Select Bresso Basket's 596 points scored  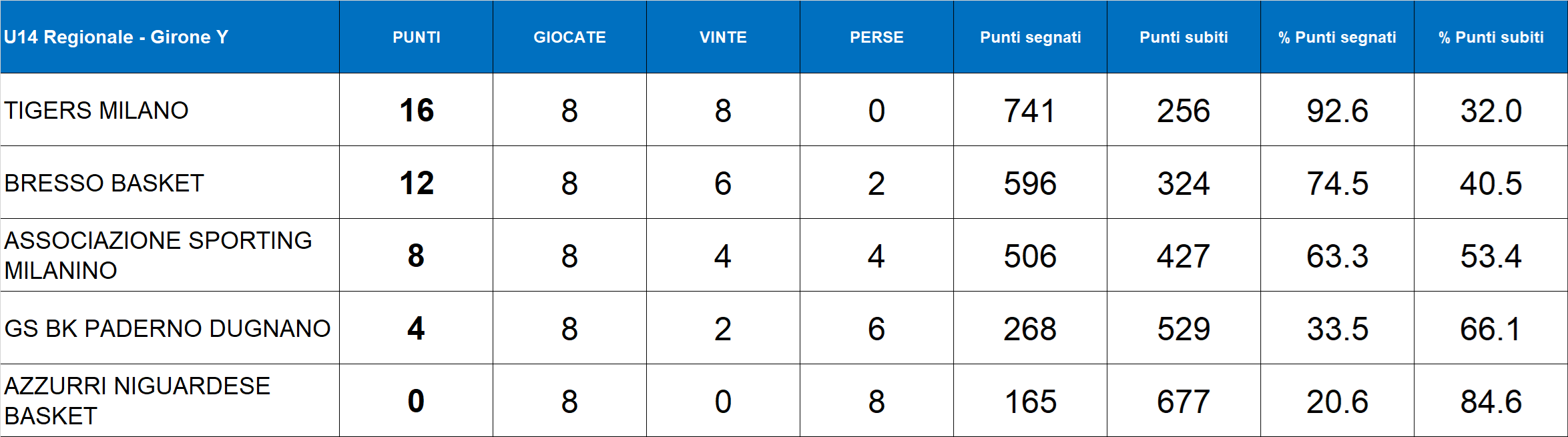(1030, 183)
